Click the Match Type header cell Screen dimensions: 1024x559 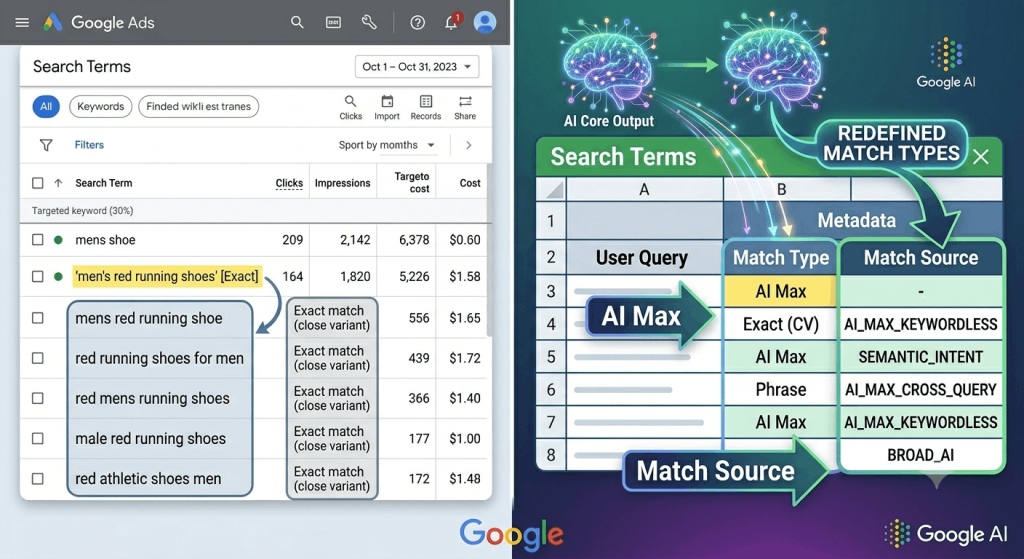[x=781, y=258]
